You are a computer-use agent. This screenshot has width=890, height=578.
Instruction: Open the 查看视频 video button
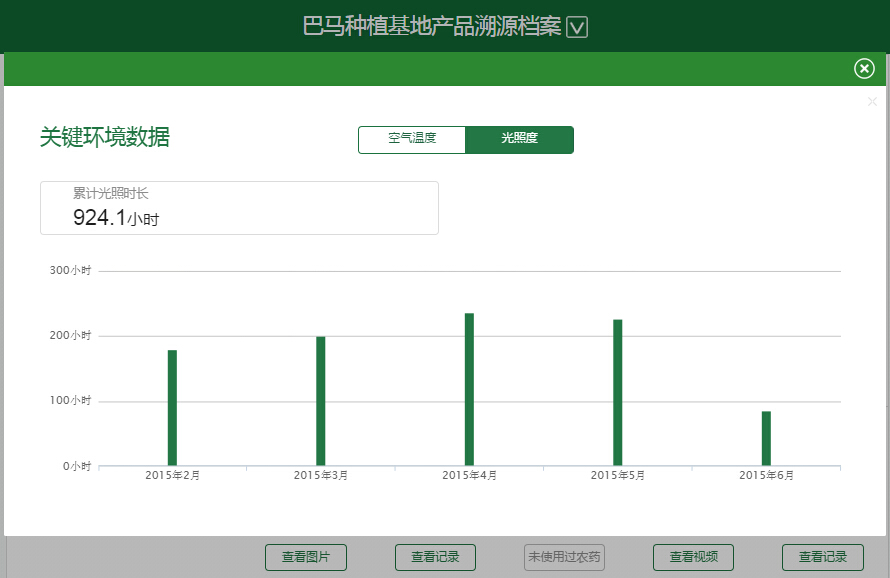(693, 557)
